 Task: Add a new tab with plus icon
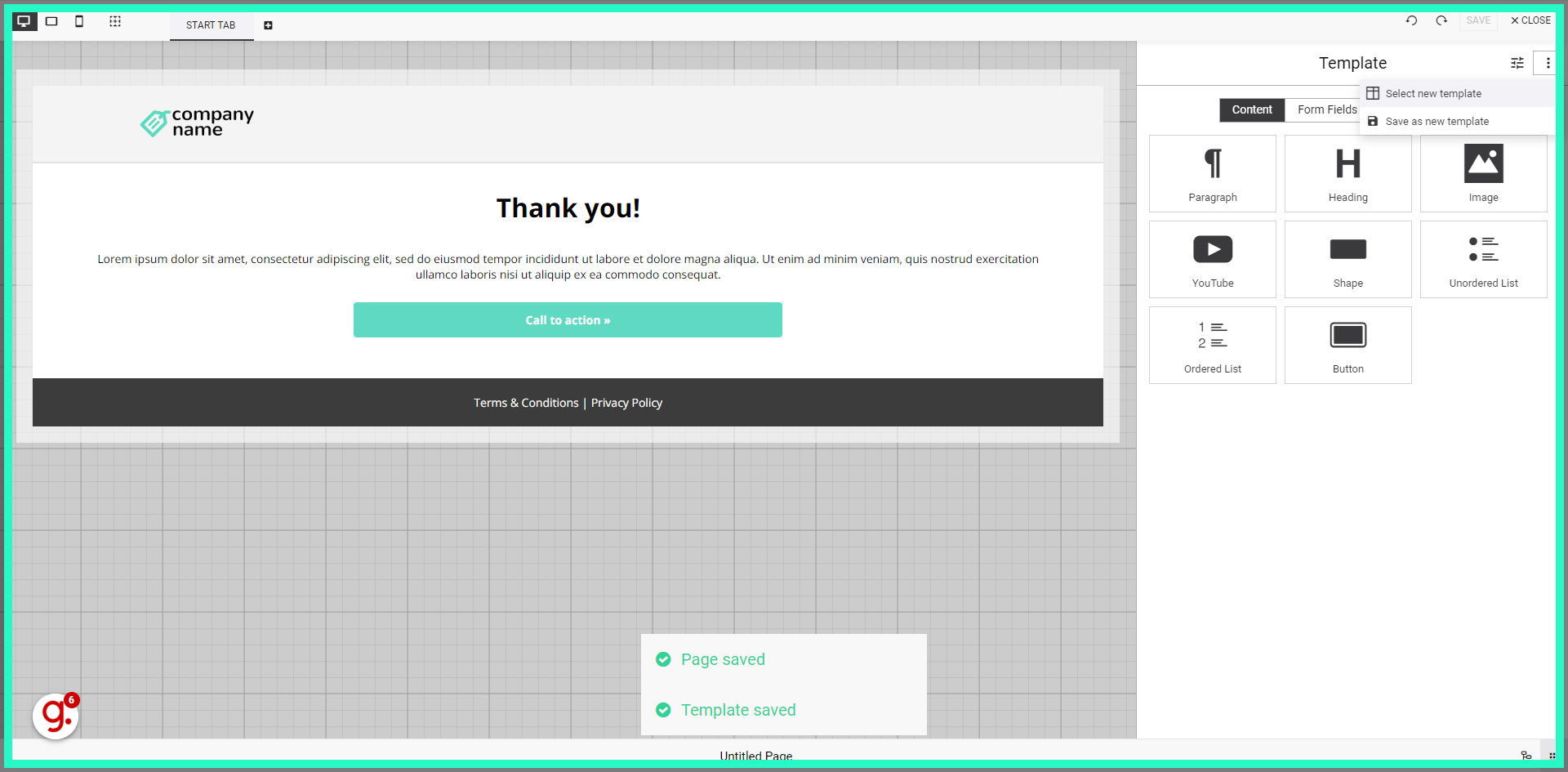[x=268, y=25]
